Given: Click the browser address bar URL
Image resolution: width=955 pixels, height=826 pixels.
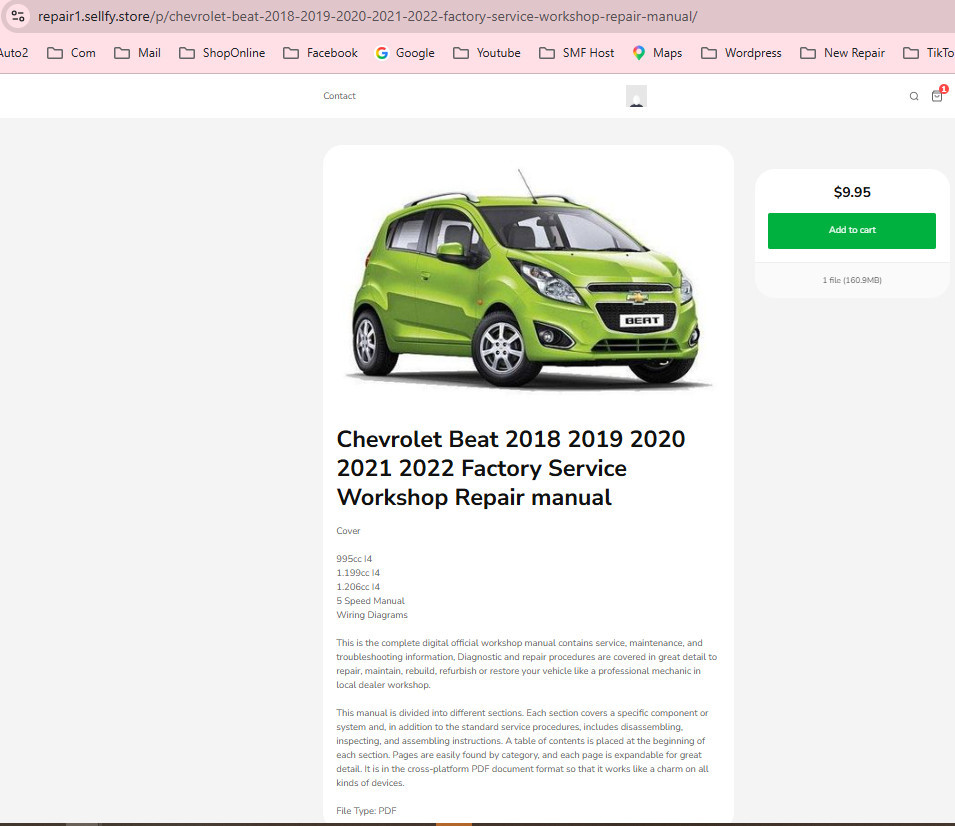Looking at the screenshot, I should click(x=368, y=16).
